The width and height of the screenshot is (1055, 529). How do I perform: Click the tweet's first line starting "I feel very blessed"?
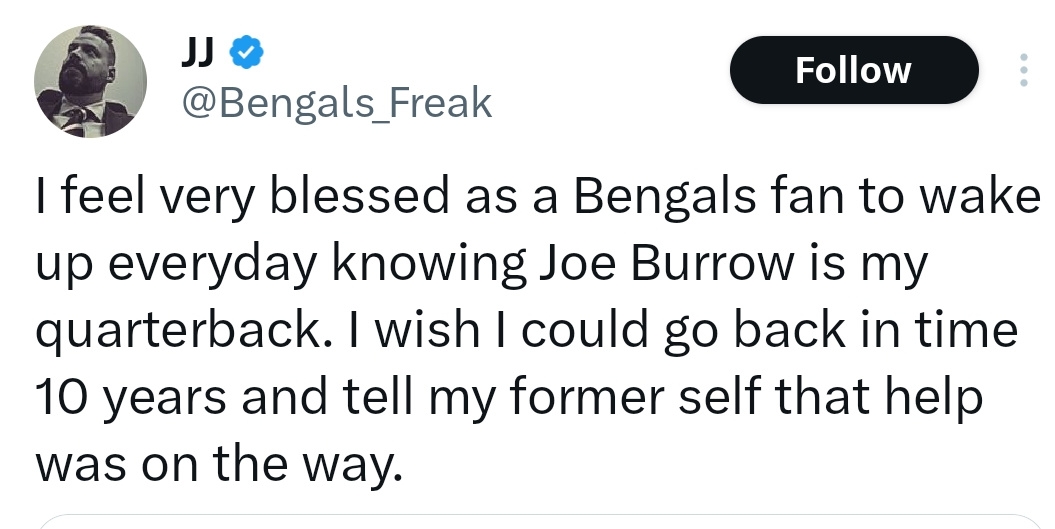(537, 197)
